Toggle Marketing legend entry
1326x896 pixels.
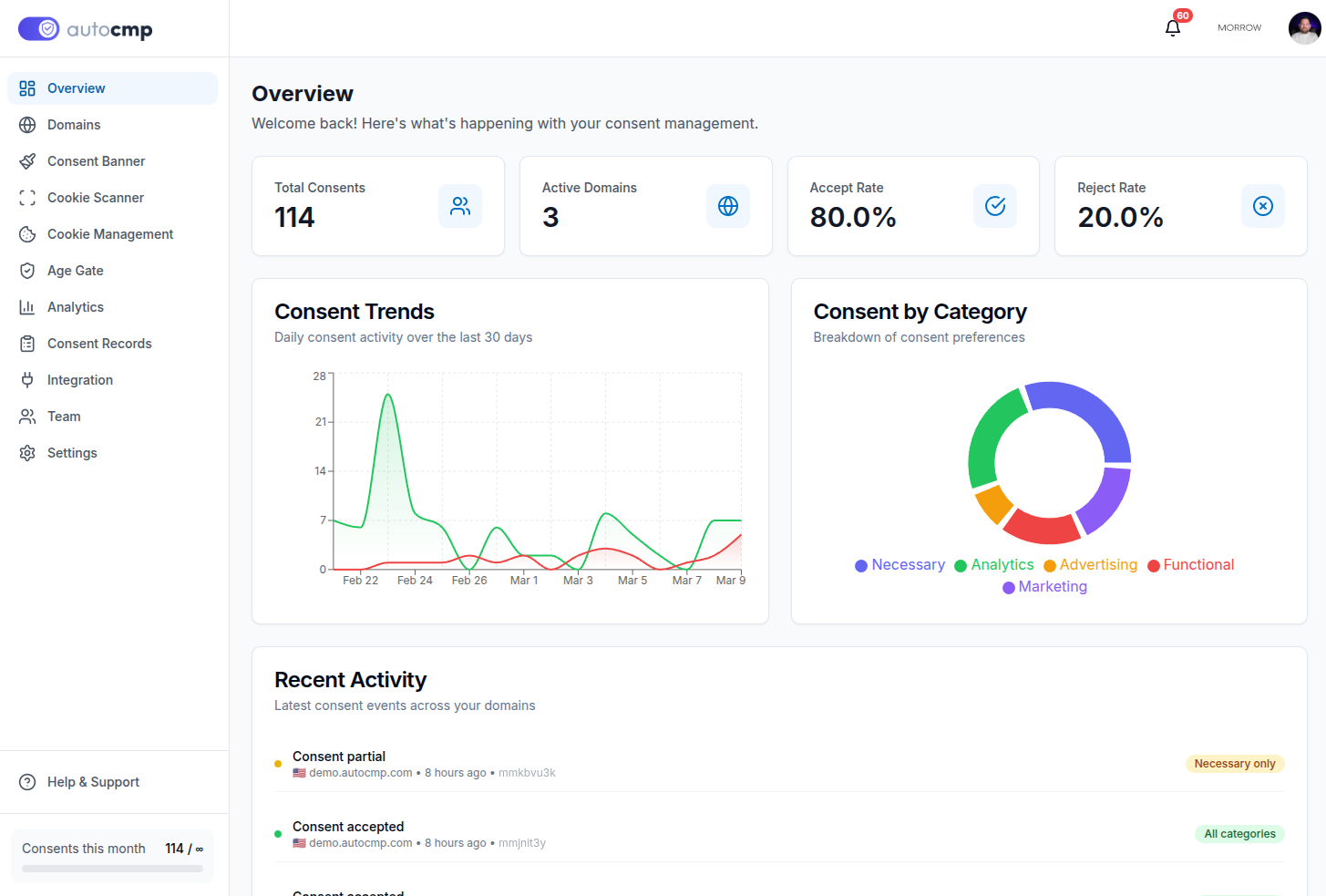1044,587
